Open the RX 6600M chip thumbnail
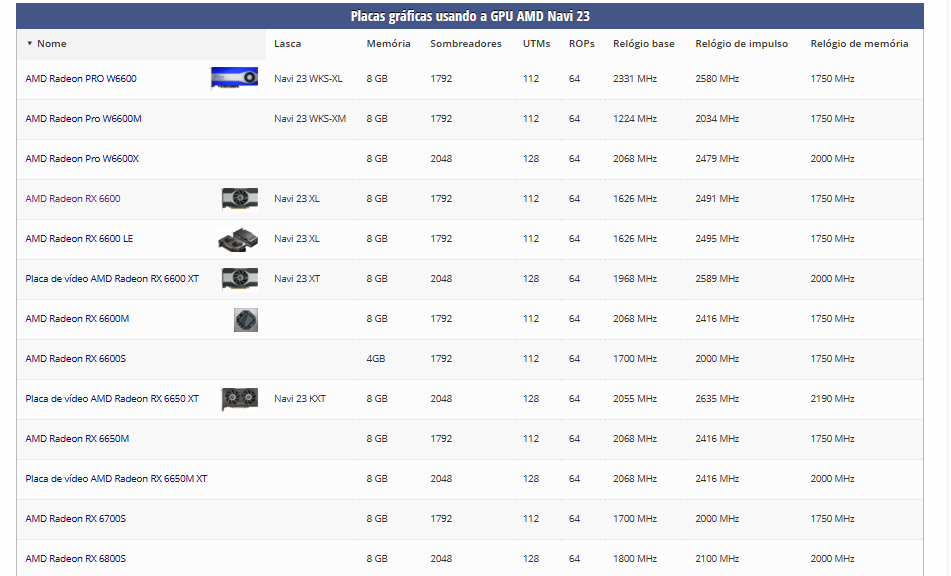 pyautogui.click(x=246, y=320)
